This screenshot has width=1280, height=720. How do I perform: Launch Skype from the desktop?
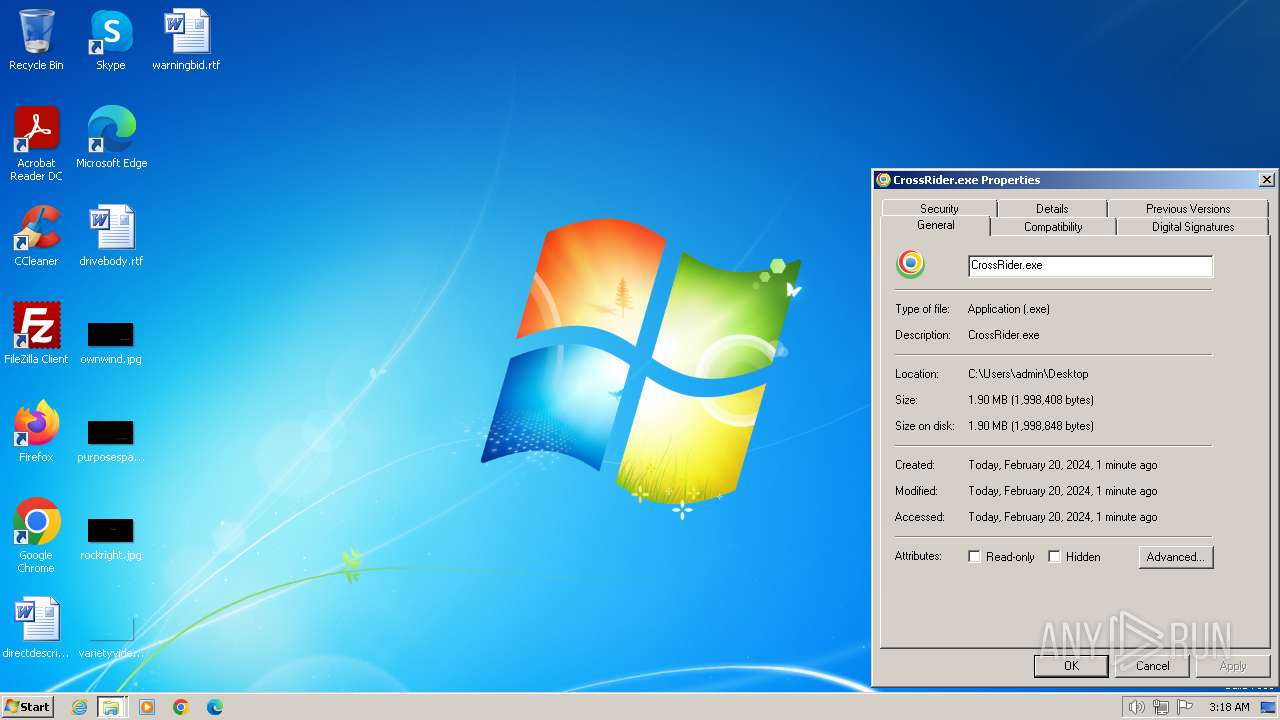tap(110, 40)
